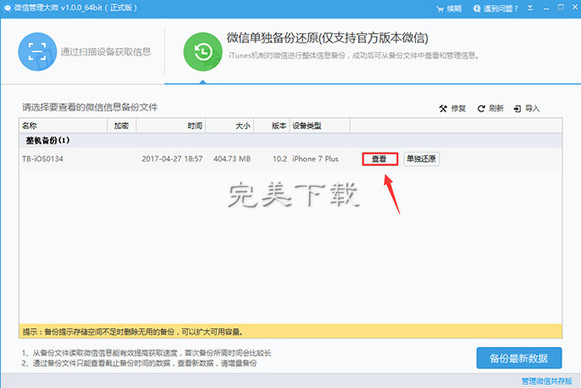Open the 续期 shopping cart renewal

pyautogui.click(x=449, y=9)
